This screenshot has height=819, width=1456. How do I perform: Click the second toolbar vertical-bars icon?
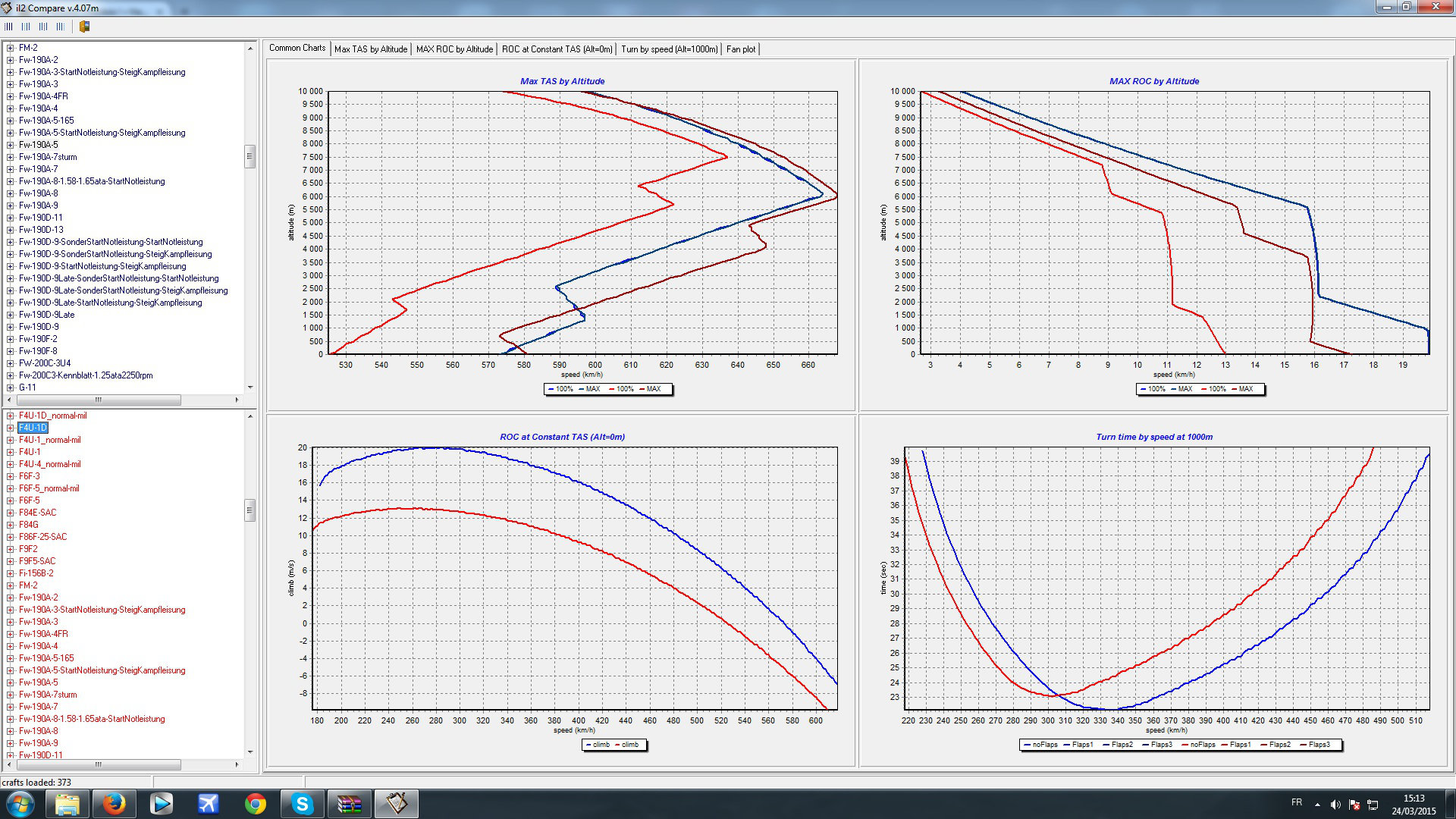tap(26, 27)
